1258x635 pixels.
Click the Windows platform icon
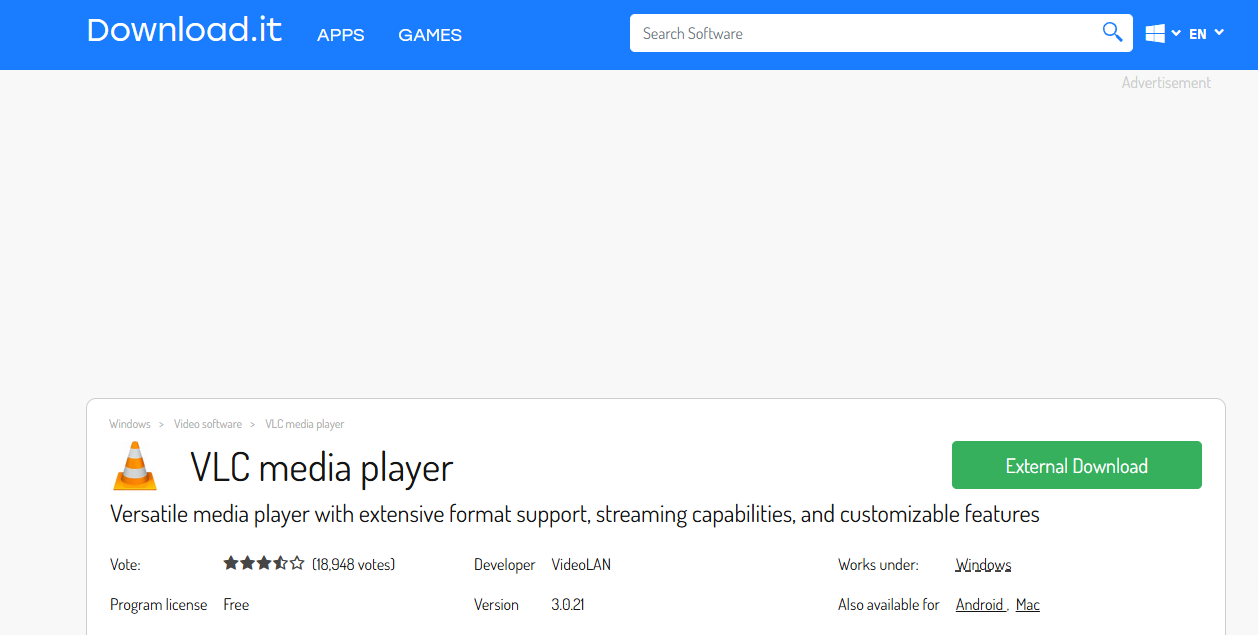1155,34
